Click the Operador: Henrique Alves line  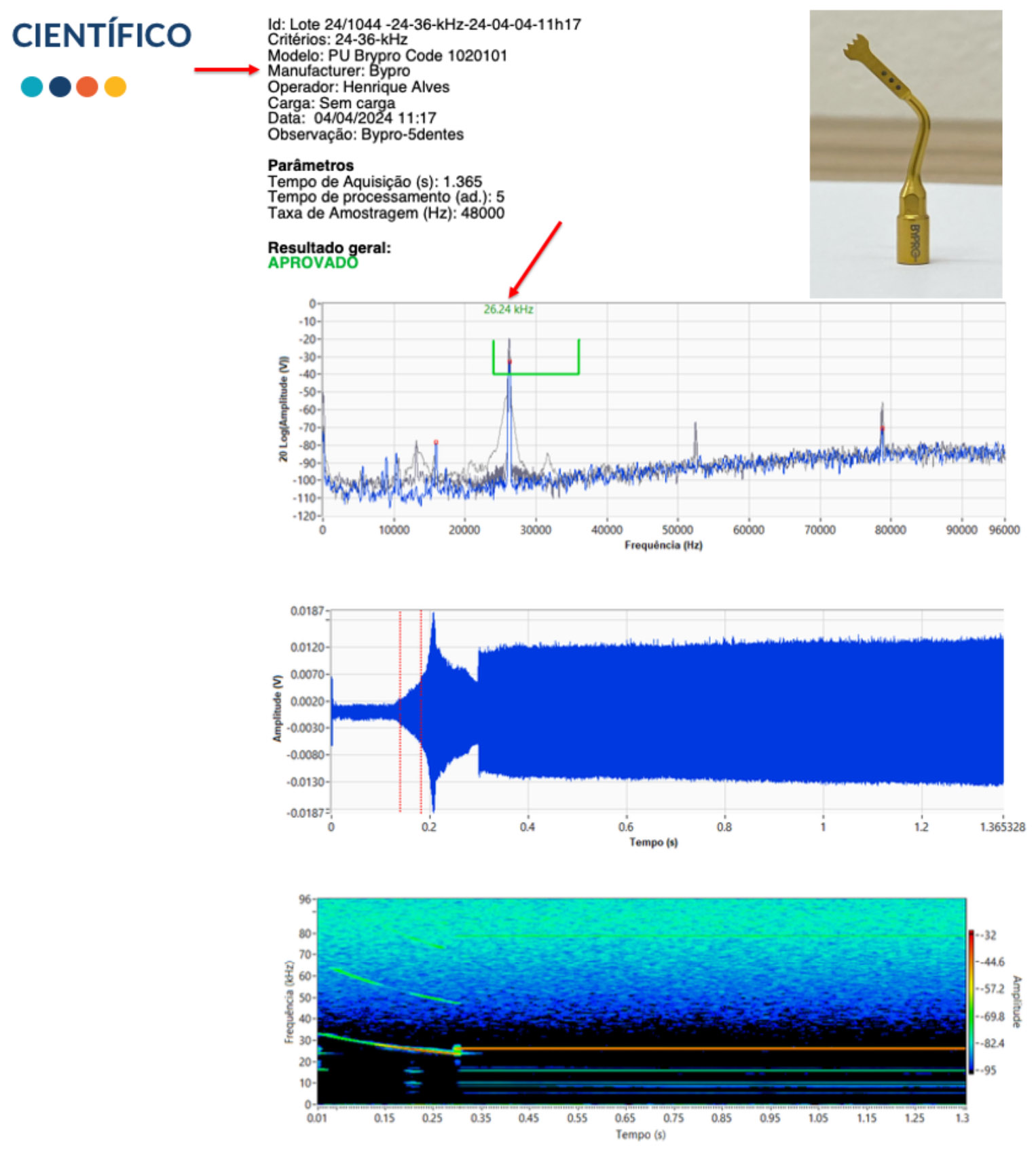[x=358, y=87]
